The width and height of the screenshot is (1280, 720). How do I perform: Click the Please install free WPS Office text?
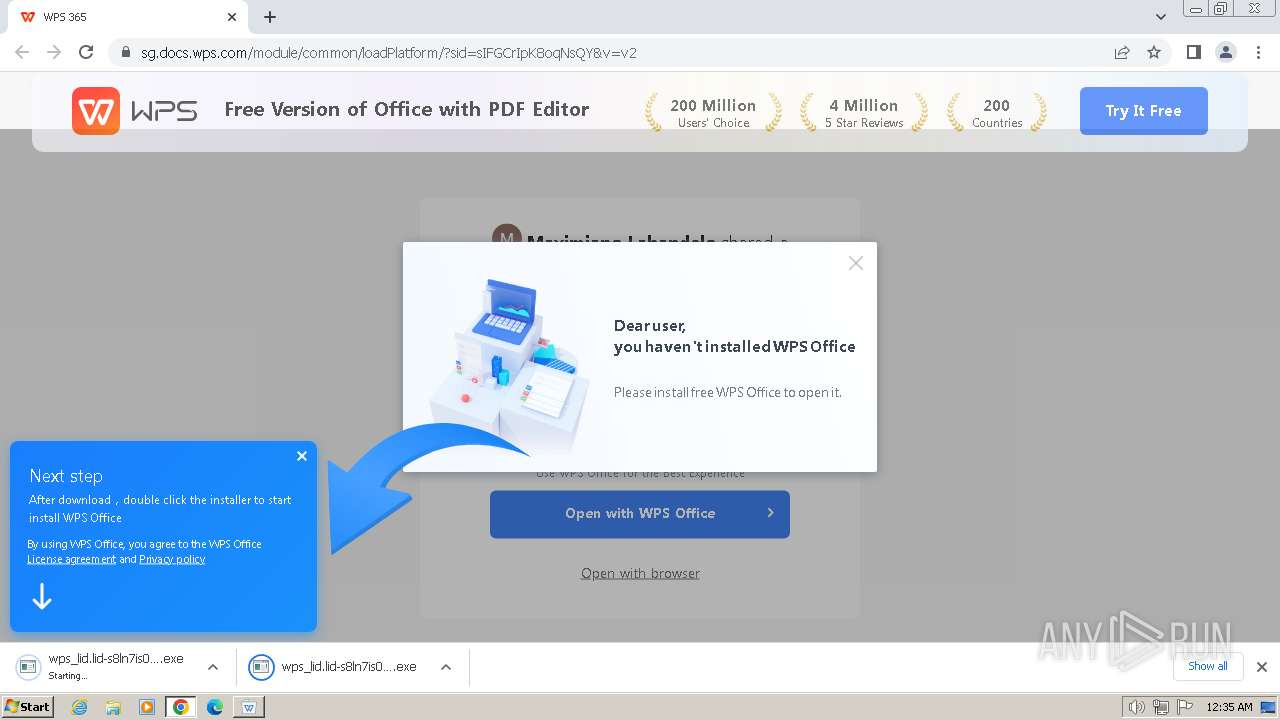pos(728,392)
